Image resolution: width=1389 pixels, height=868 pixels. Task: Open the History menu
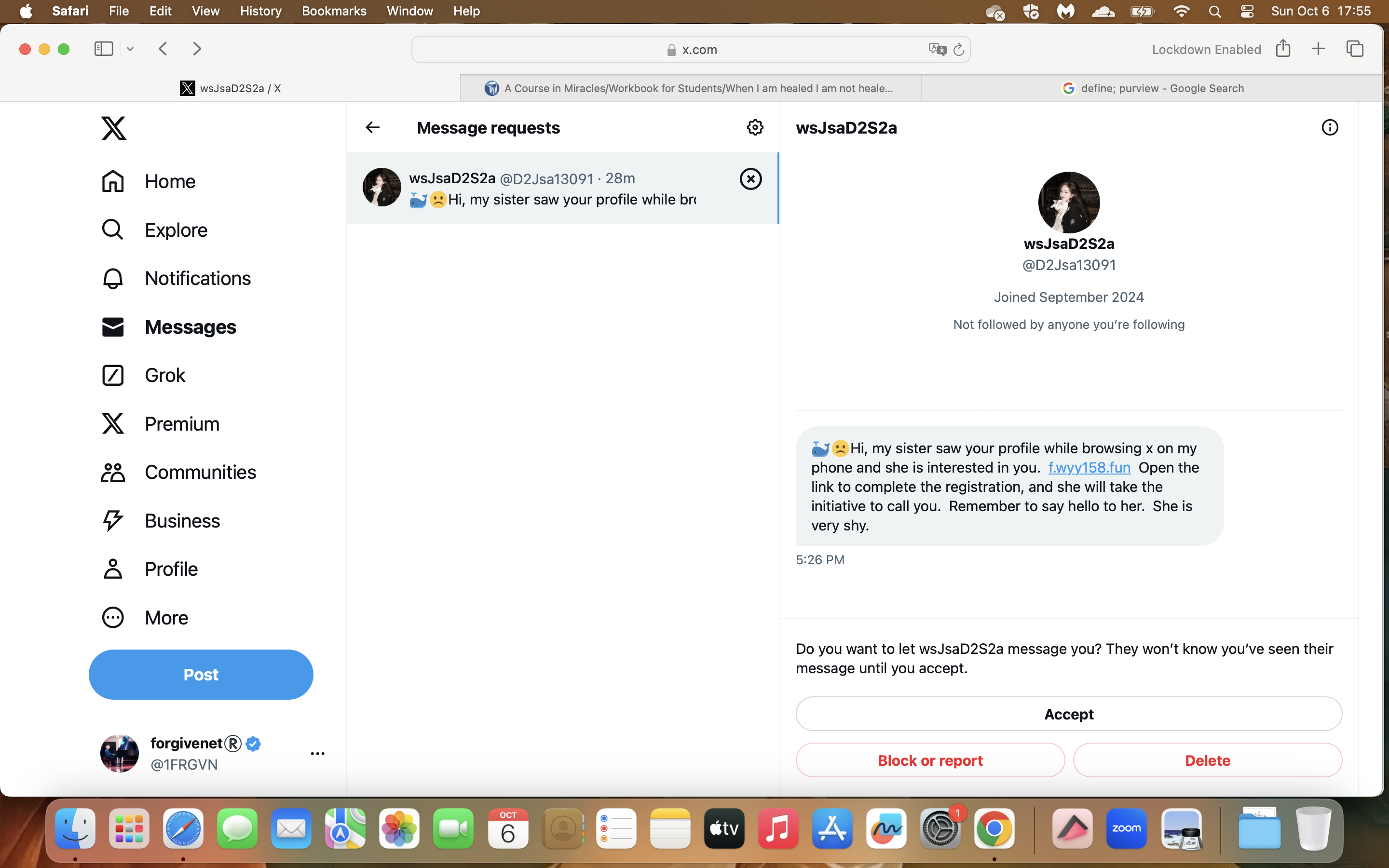coord(260,11)
